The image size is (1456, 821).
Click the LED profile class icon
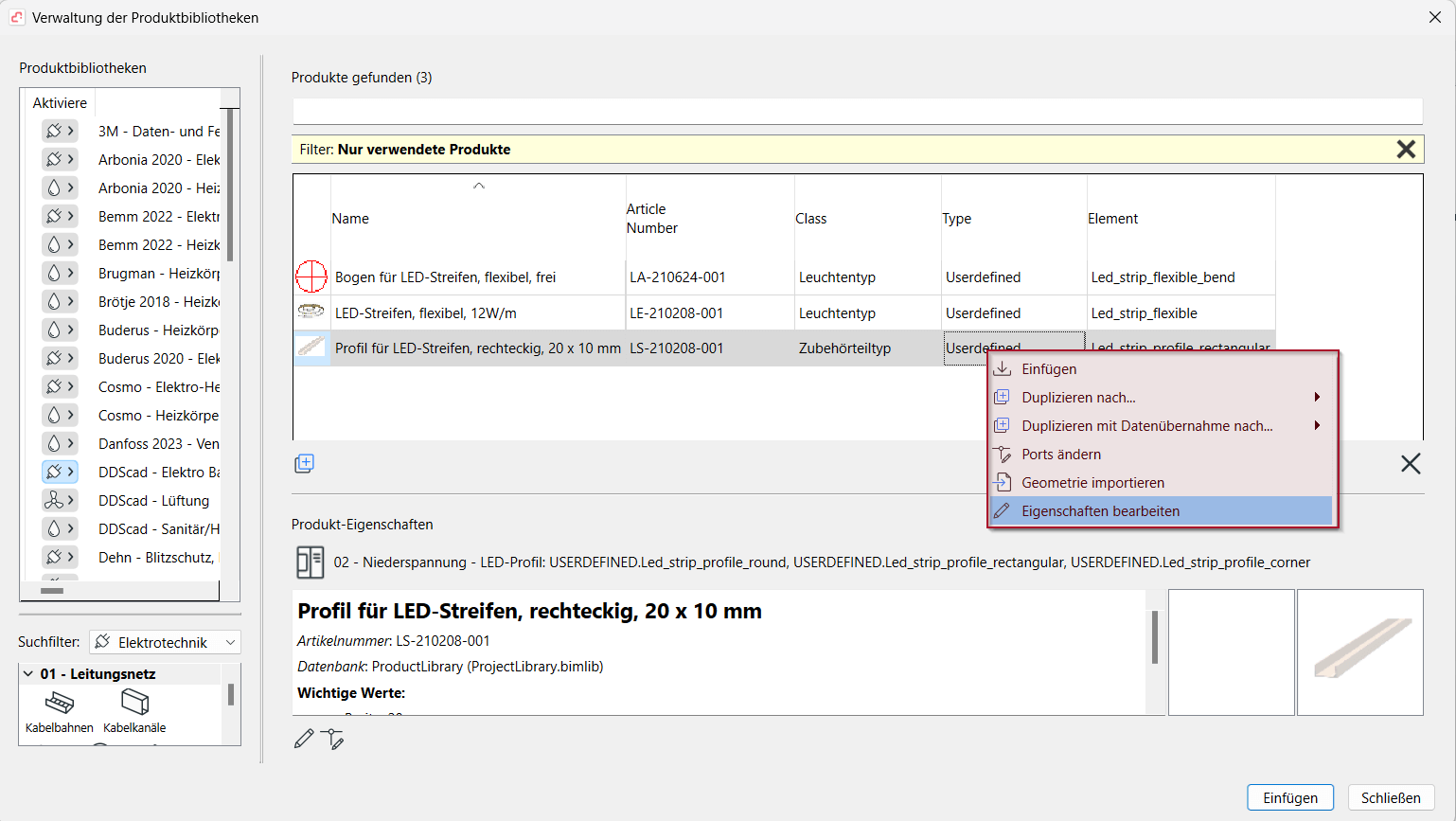coord(310,562)
